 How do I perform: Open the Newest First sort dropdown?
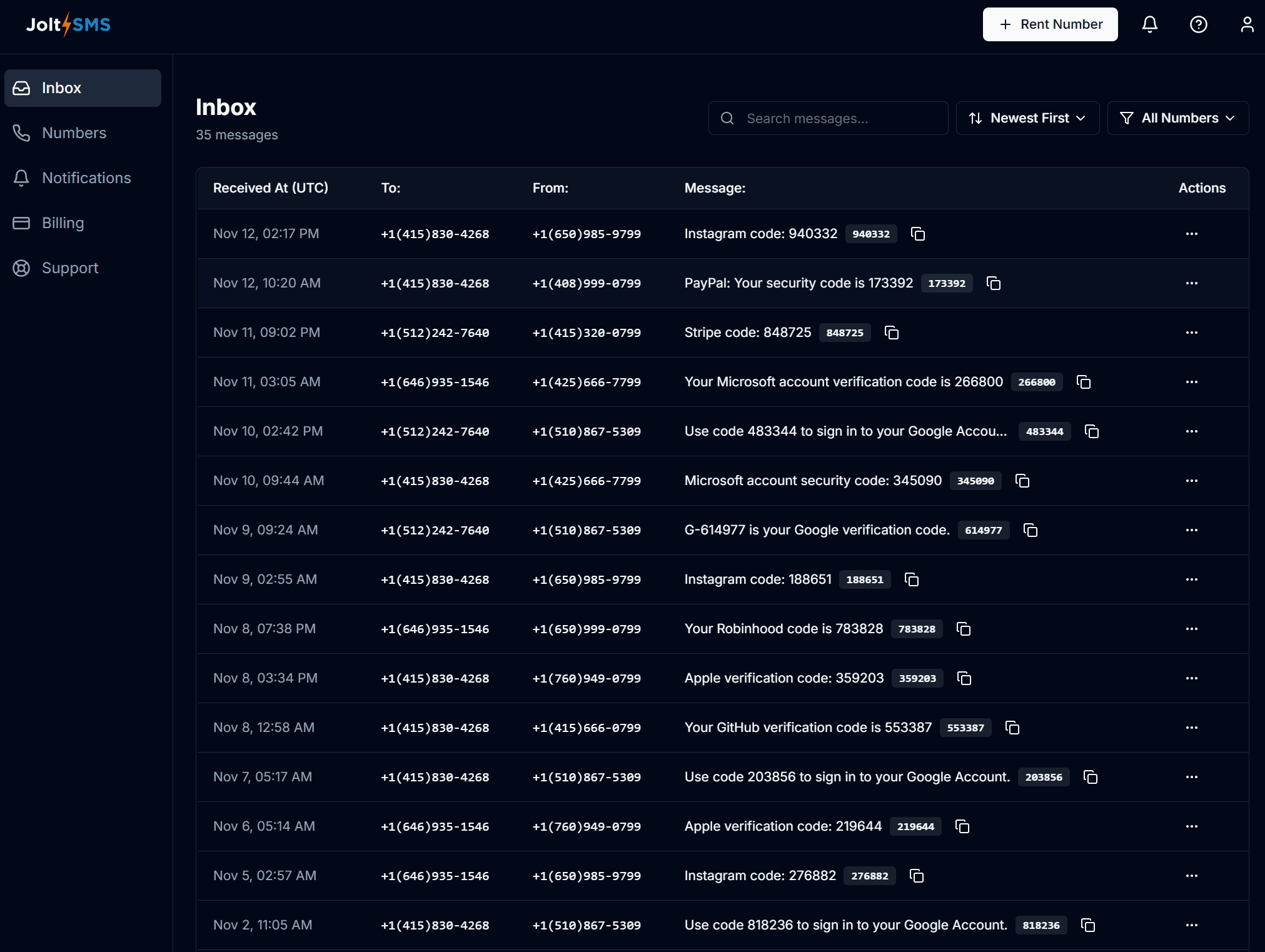pos(1027,118)
